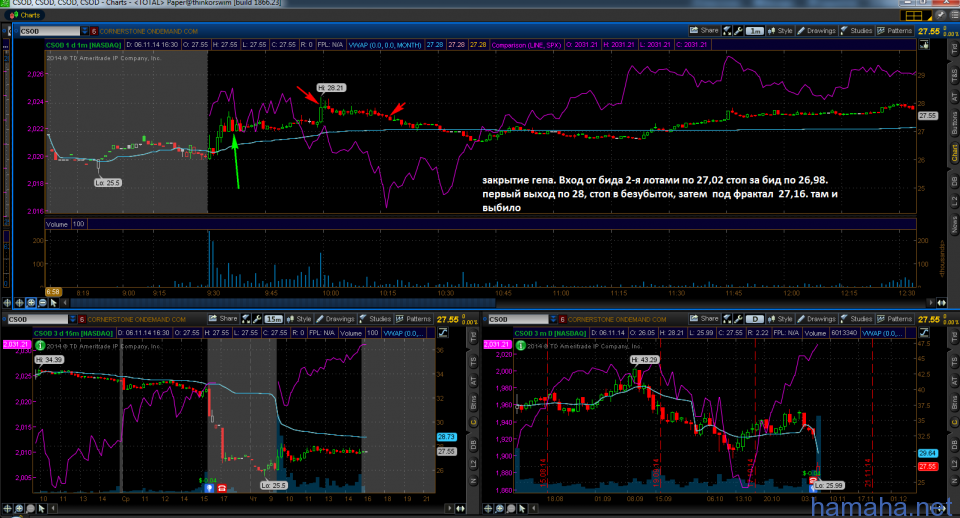Open Drawings menu in top chart
The image size is (960, 518).
[817, 31]
